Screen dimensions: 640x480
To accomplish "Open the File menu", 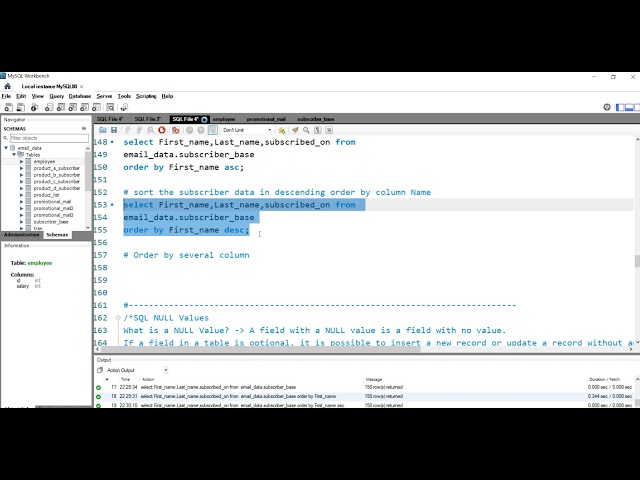I will pos(6,96).
